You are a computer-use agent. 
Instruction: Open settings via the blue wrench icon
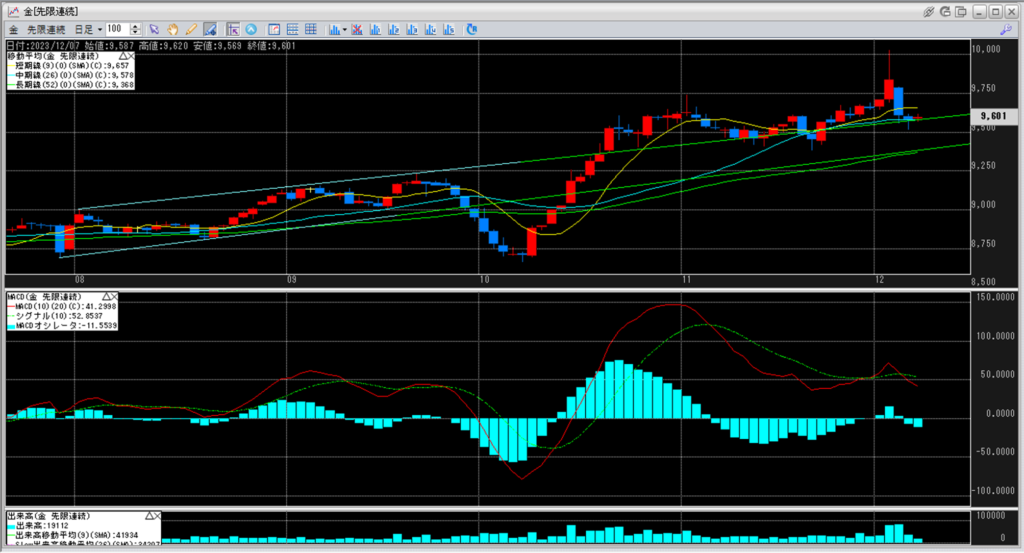click(1005, 29)
